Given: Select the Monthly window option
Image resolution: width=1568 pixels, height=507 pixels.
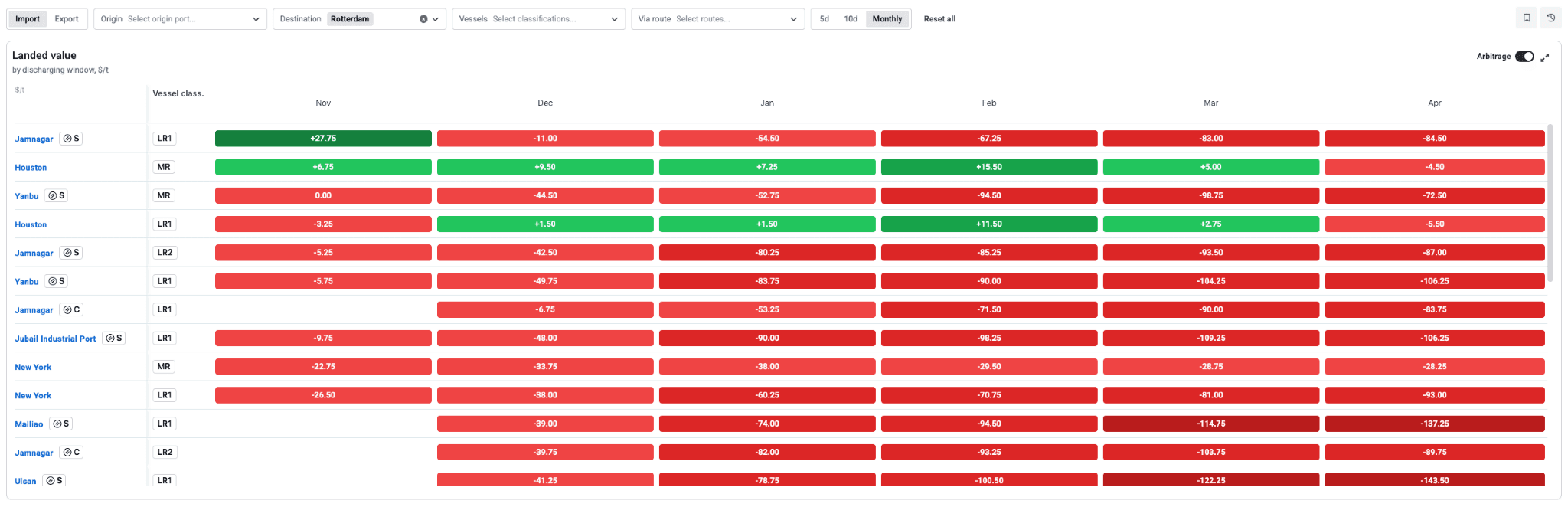Looking at the screenshot, I should point(887,19).
